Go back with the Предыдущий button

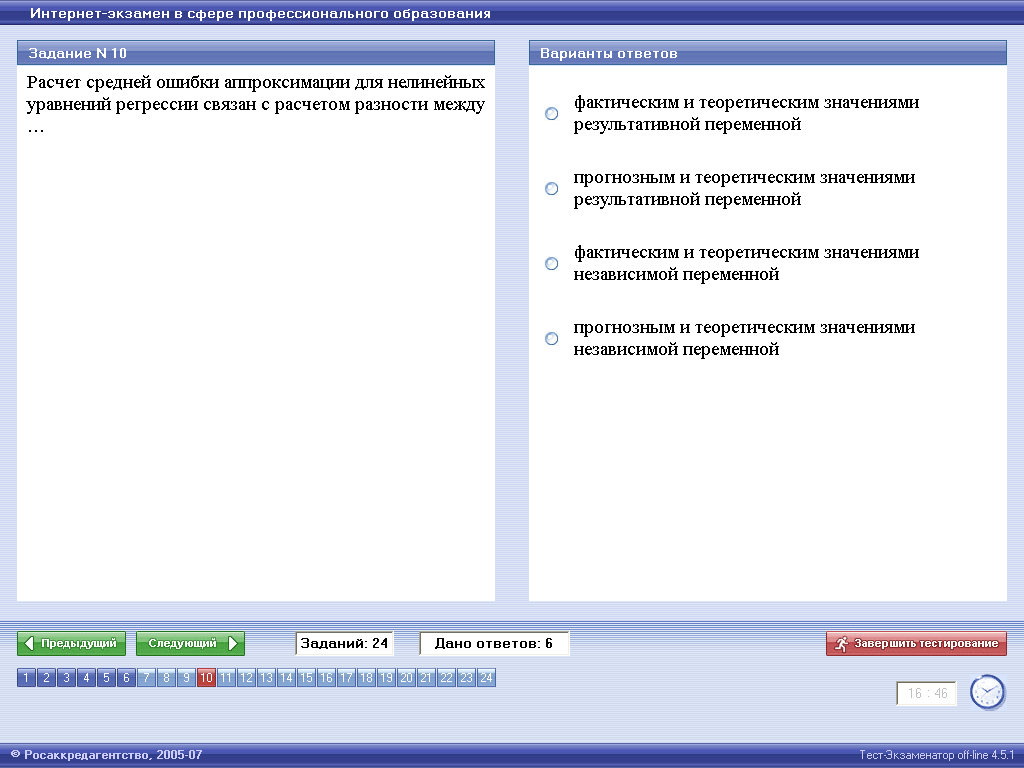72,643
